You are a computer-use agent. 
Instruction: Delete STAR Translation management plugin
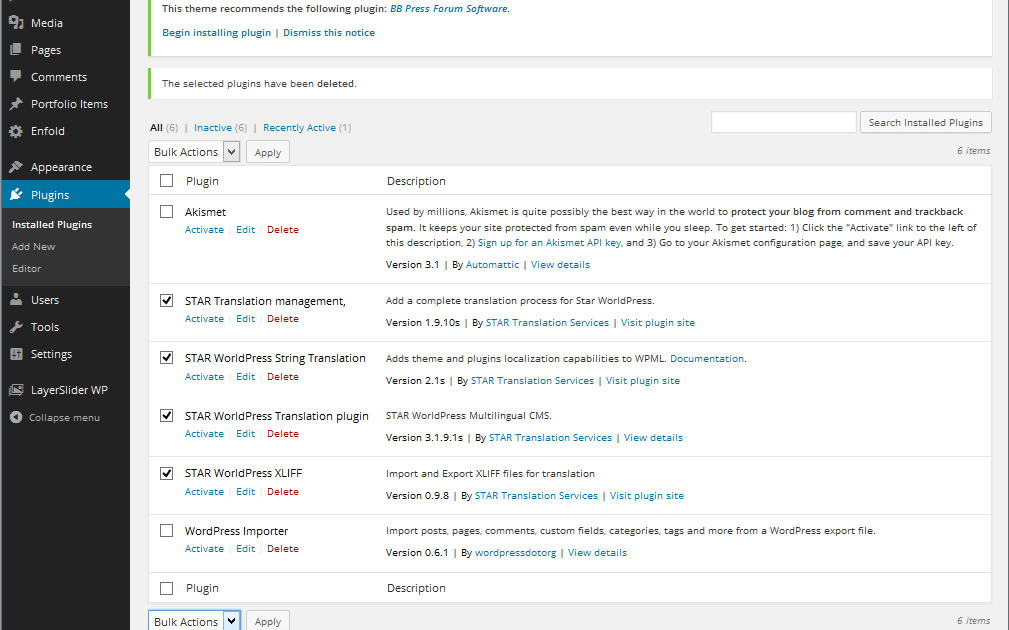pos(282,319)
